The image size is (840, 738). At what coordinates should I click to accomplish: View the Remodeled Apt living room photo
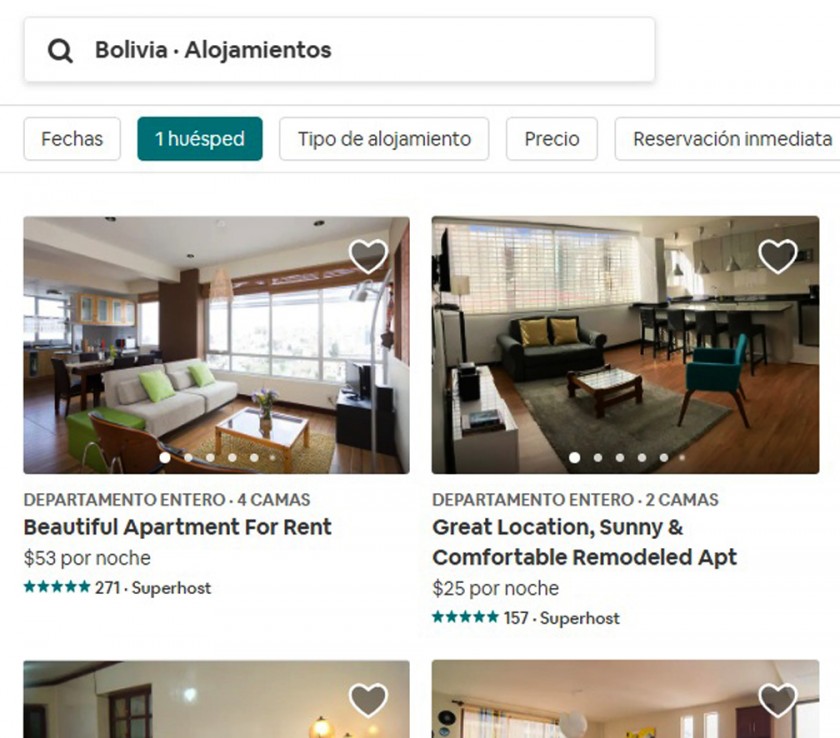pyautogui.click(x=625, y=345)
